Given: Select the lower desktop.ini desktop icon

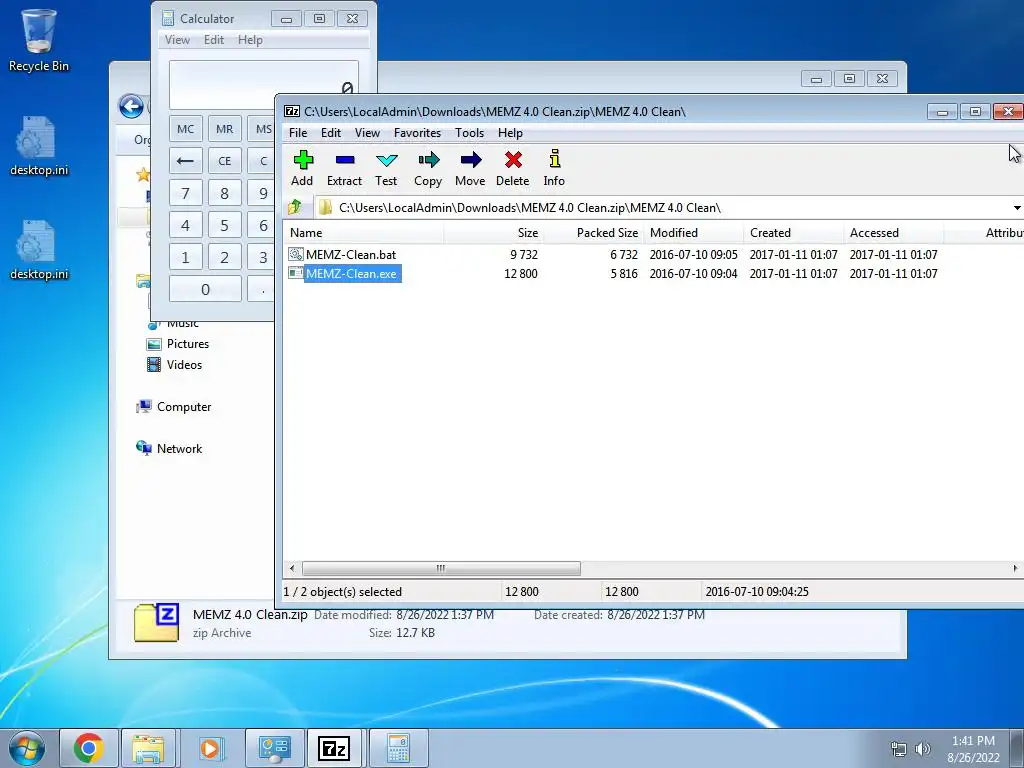Looking at the screenshot, I should tap(39, 249).
